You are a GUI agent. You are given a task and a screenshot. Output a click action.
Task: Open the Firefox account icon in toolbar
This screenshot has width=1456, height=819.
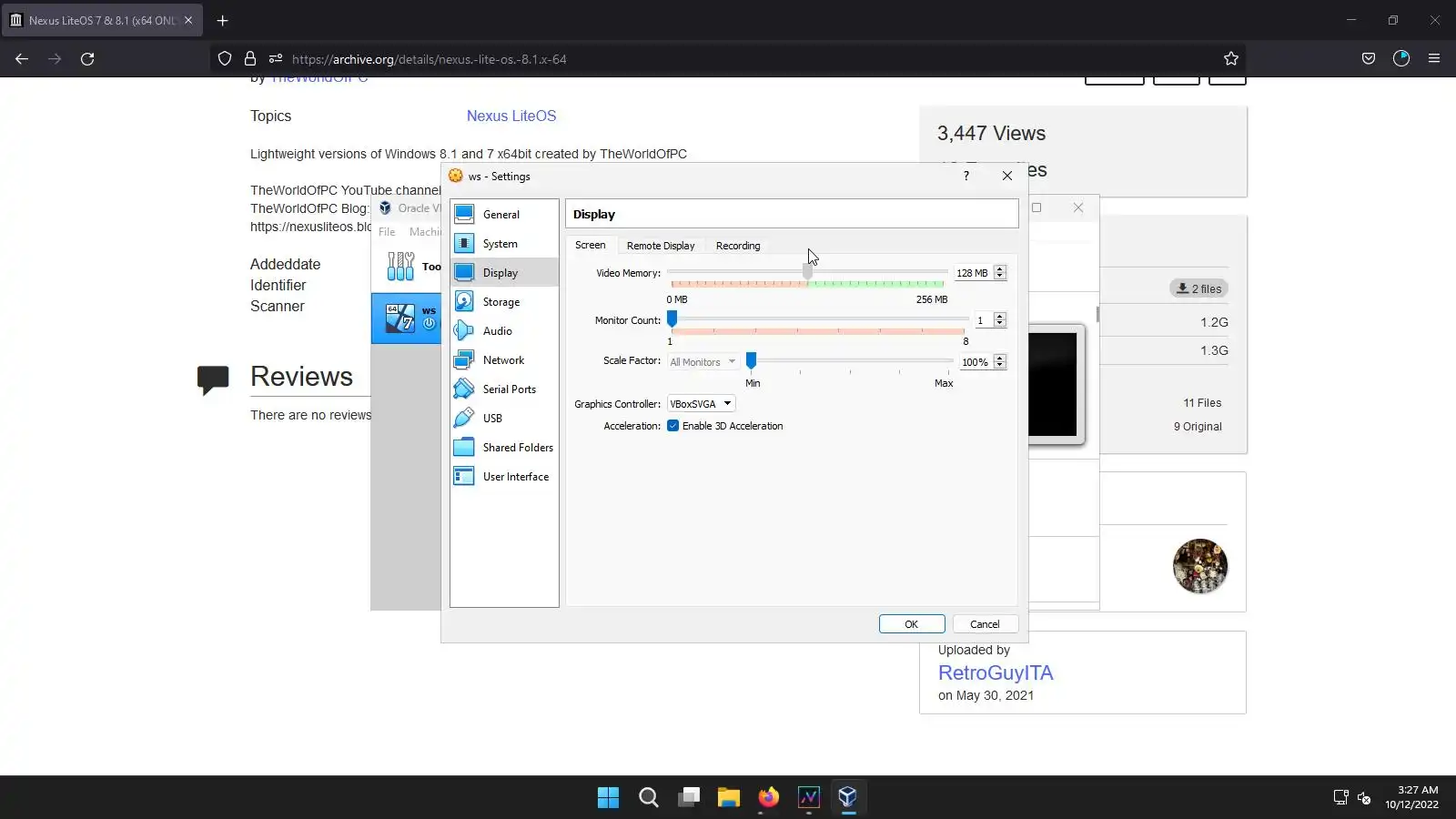click(1401, 59)
